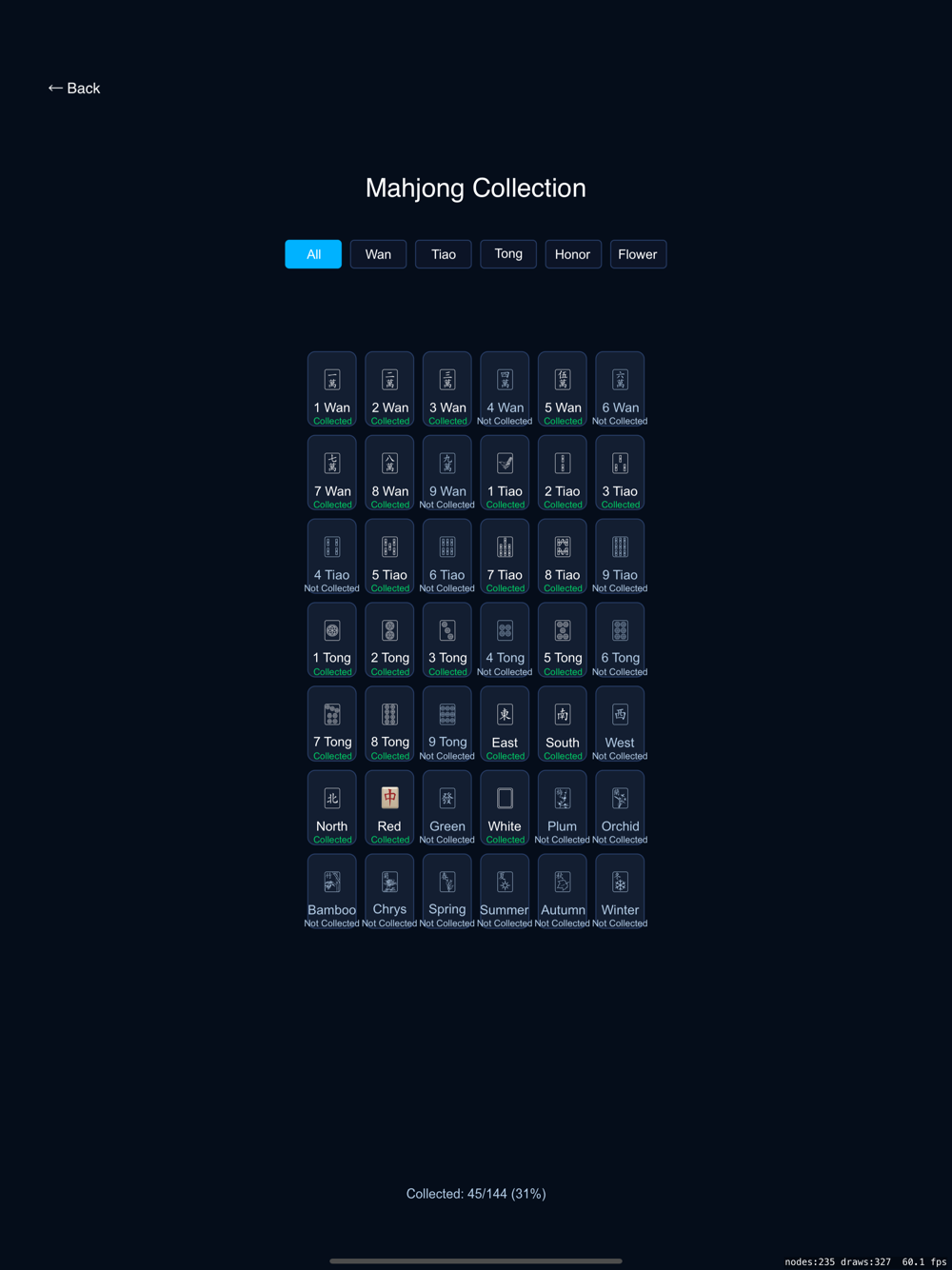Select the Autumn season tile

tap(563, 892)
